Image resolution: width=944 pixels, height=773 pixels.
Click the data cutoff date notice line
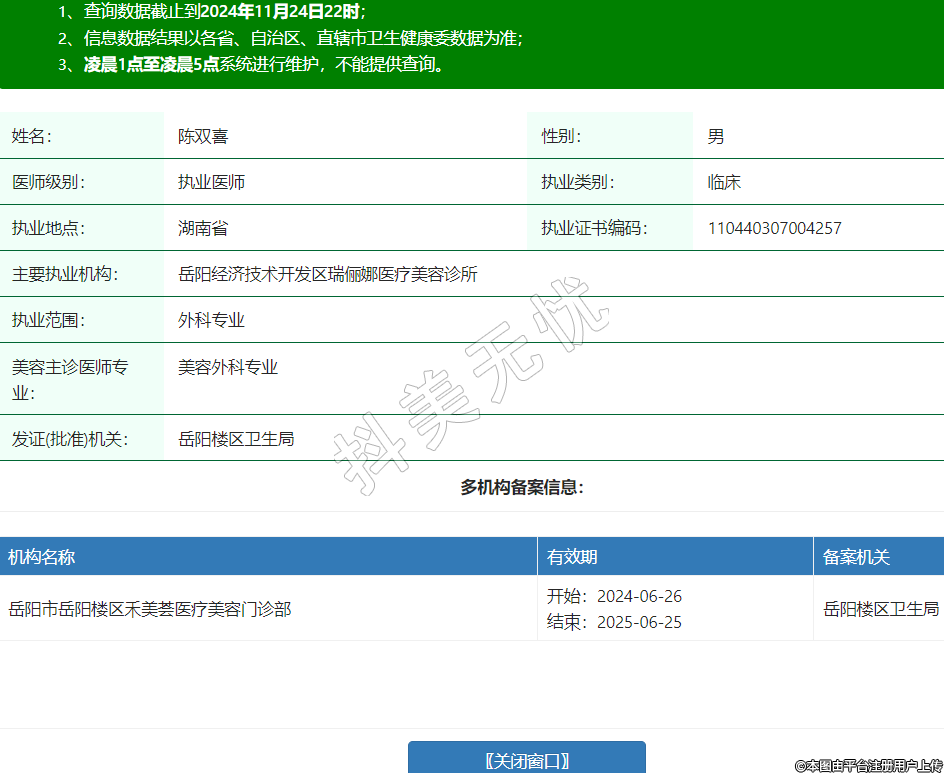click(x=224, y=12)
